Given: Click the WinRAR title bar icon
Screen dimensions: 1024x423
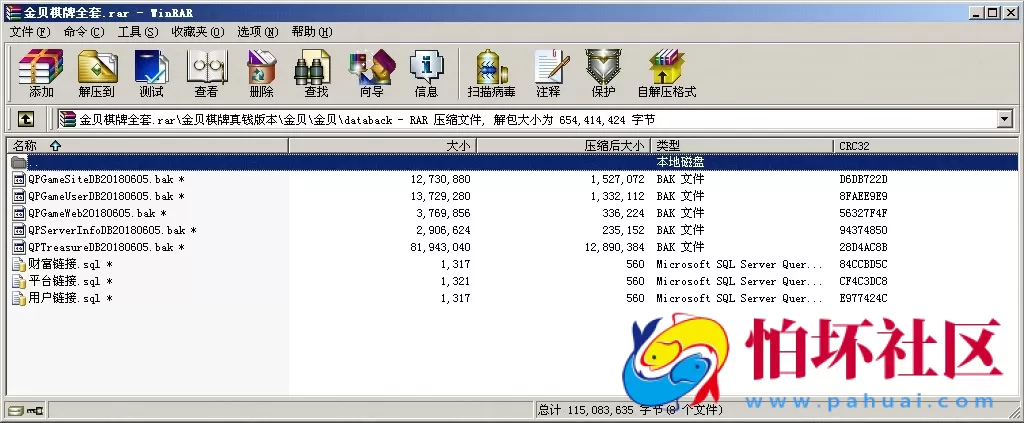Looking at the screenshot, I should pos(12,12).
